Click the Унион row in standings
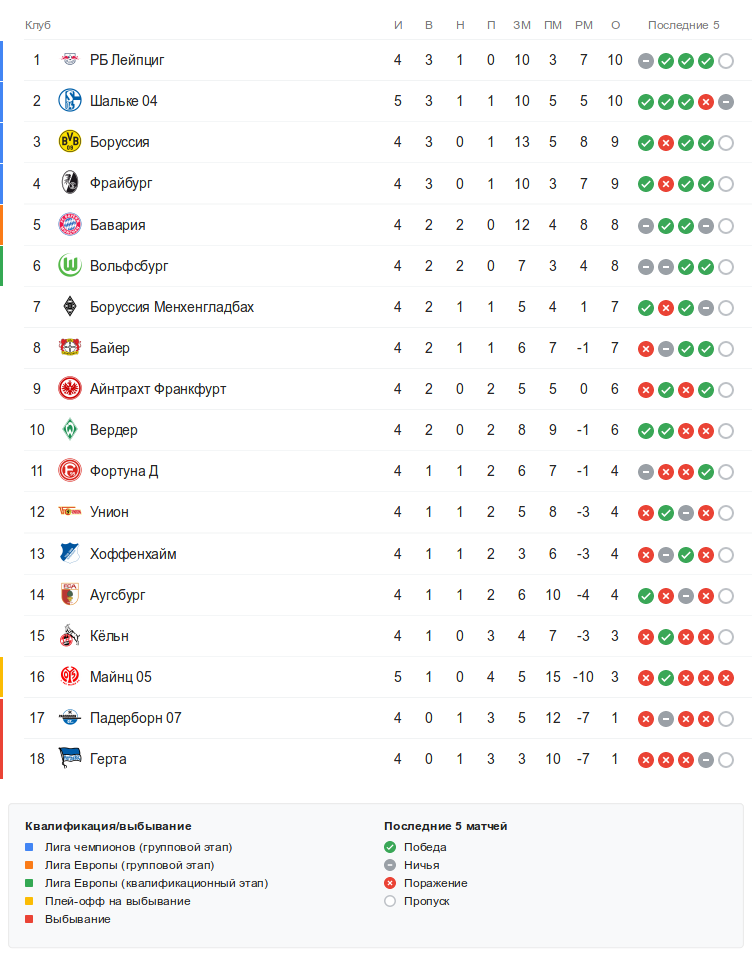The width and height of the screenshot is (752, 956). pos(109,512)
